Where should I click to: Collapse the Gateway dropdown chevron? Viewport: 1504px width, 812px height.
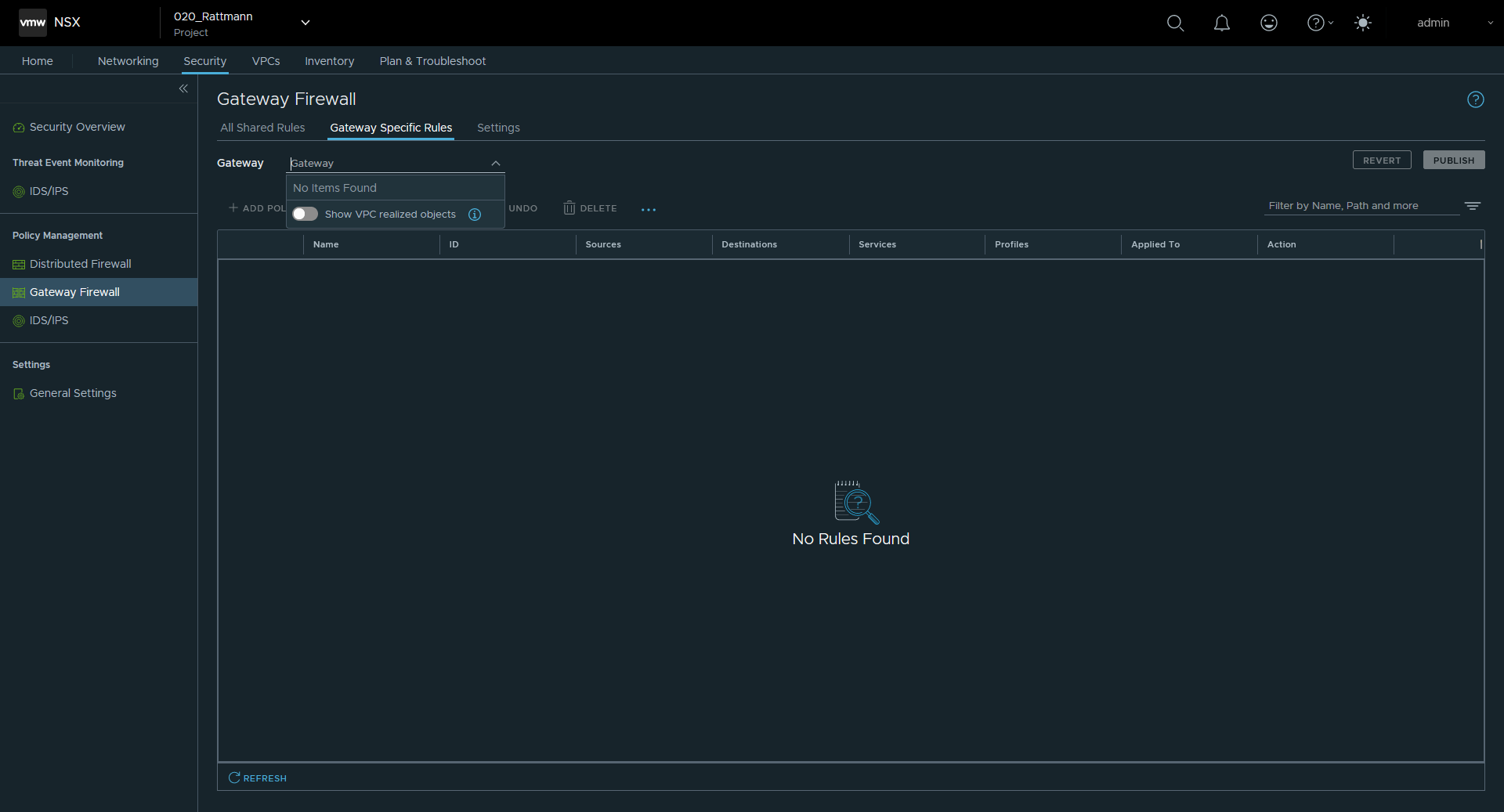495,164
